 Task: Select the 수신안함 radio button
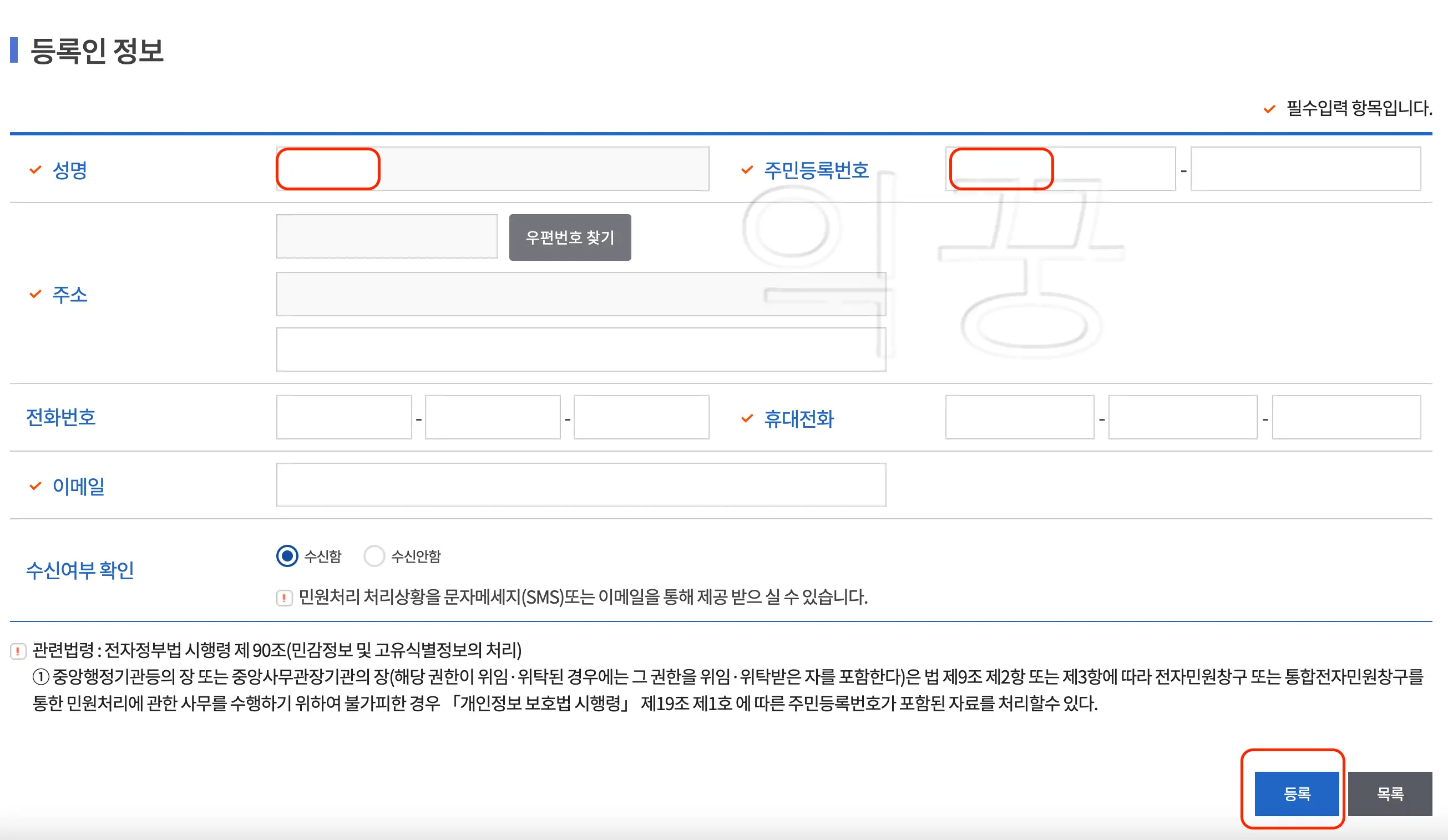coord(374,555)
